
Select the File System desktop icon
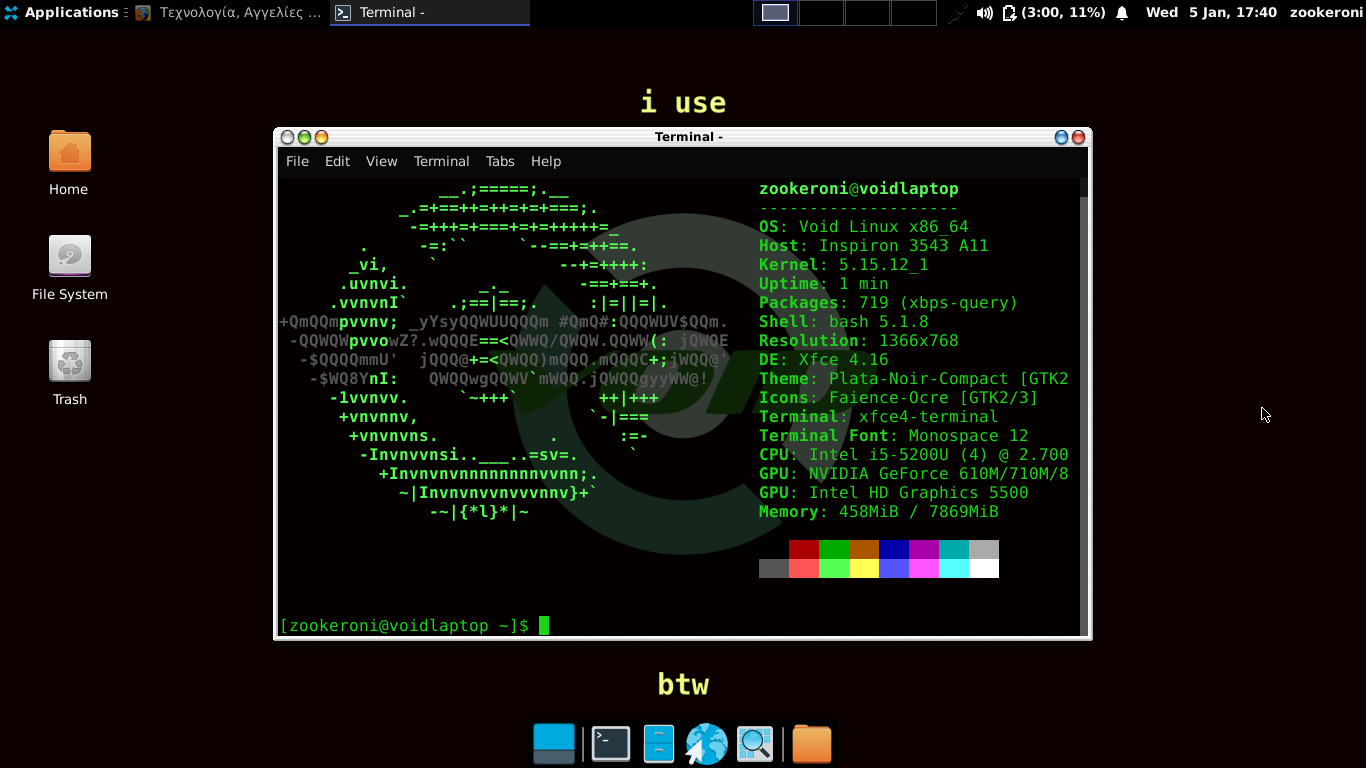pos(69,268)
